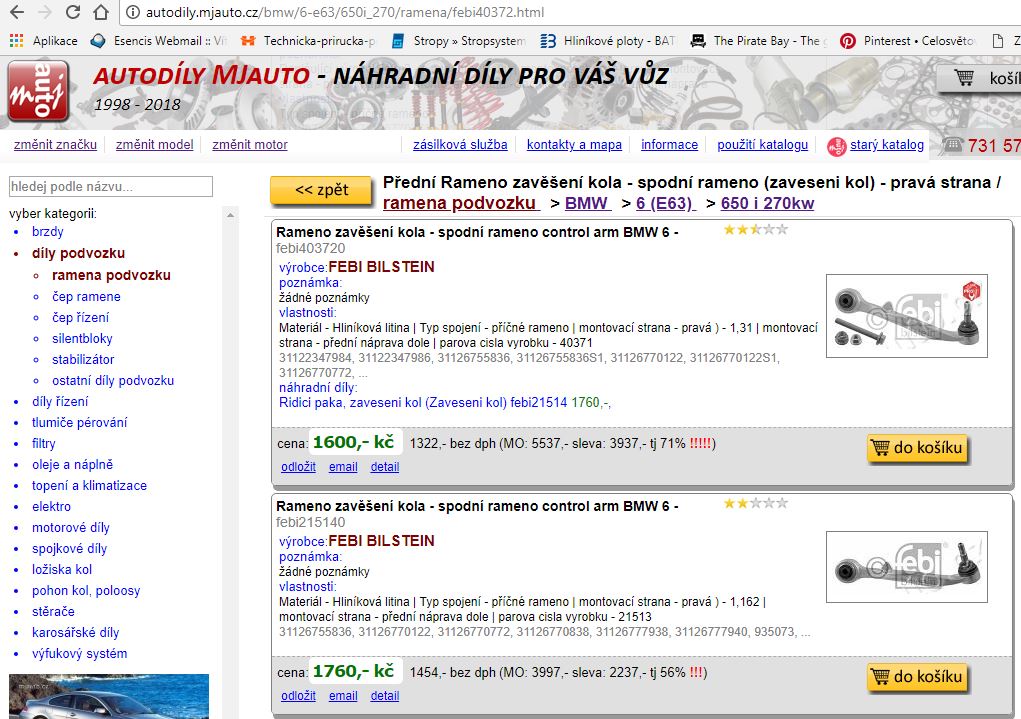Image resolution: width=1021 pixels, height=719 pixels.
Task: Click the MJauto logo in the header
Action: tap(38, 91)
